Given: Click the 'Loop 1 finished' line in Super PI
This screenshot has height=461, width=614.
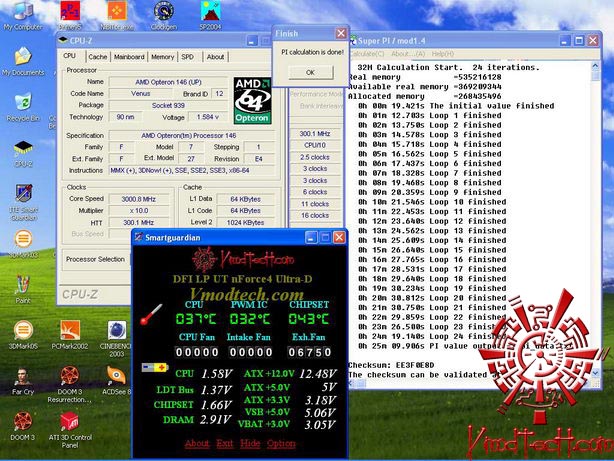Looking at the screenshot, I should (x=430, y=116).
